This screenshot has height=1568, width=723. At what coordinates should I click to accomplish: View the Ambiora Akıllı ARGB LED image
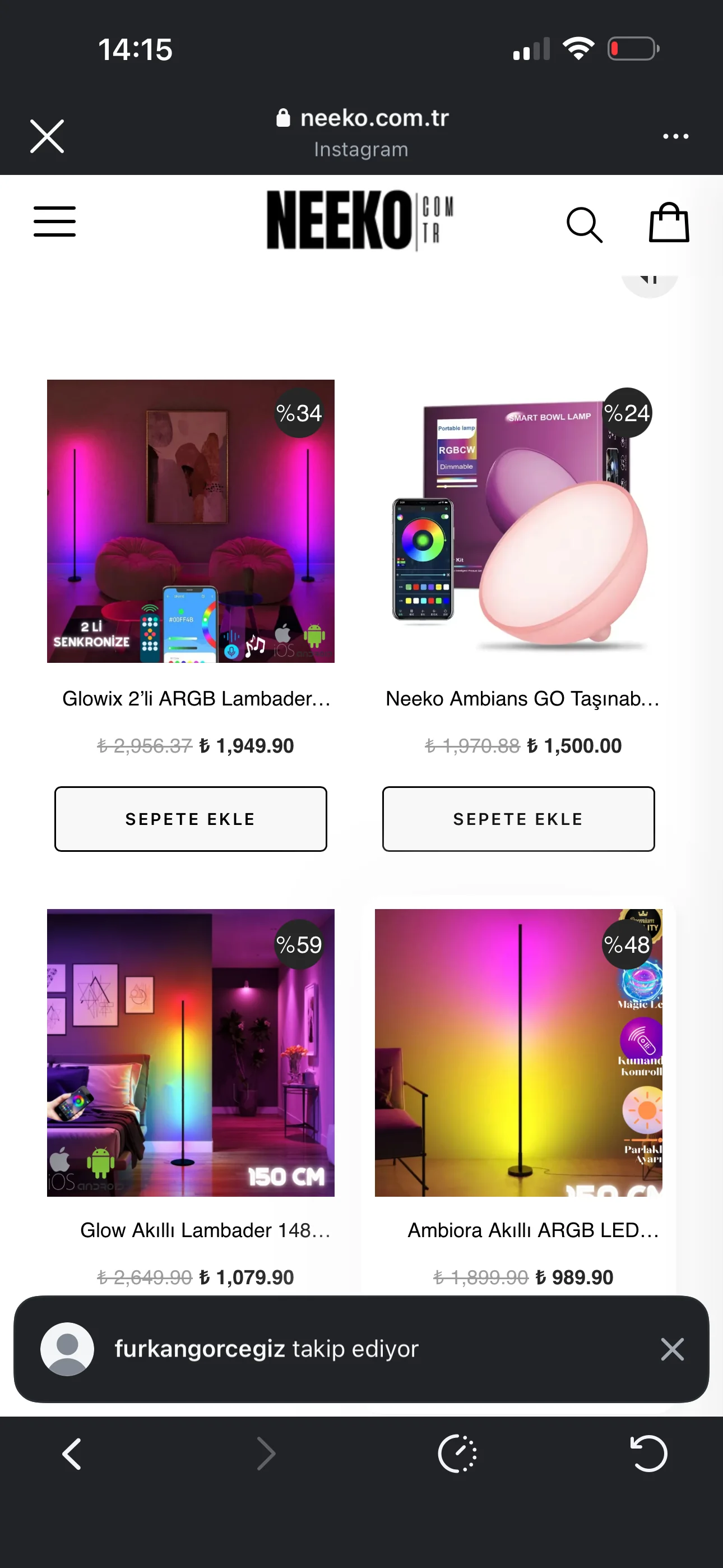[x=518, y=1053]
